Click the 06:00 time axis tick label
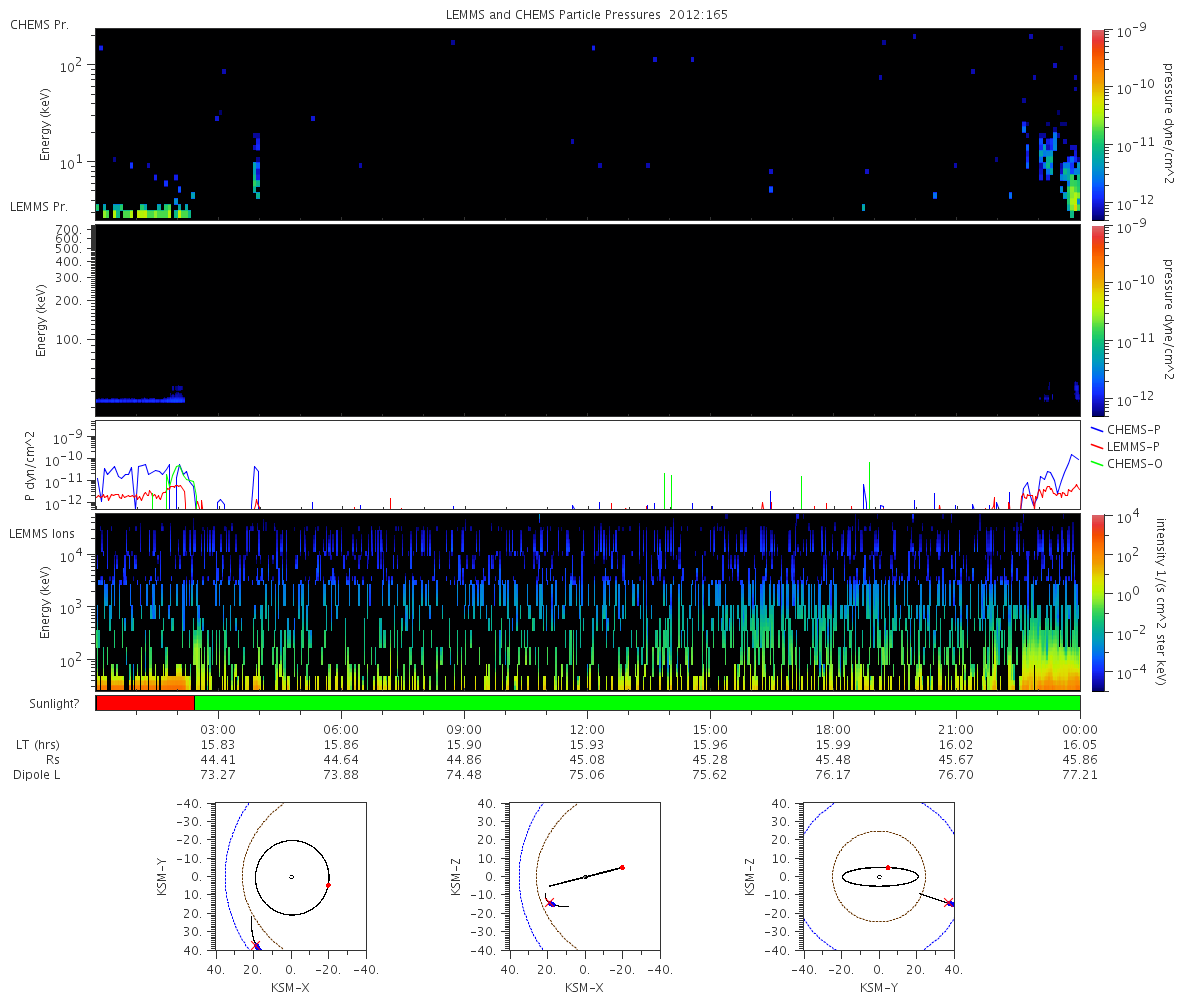Viewport: 1200px width, 1000px height. [x=341, y=729]
